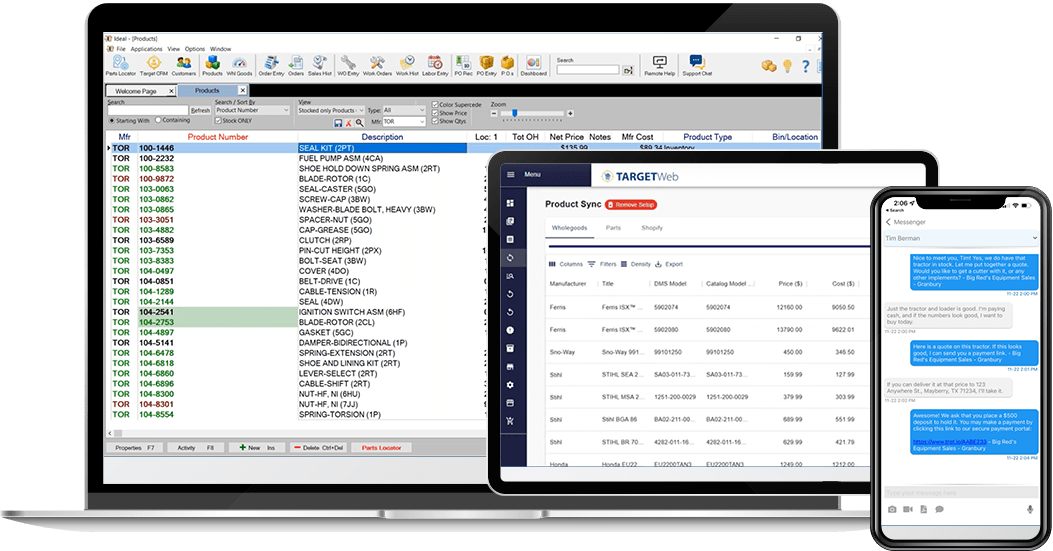Viewport: 1053px width, 551px height.
Task: Open File menu in Ideal
Action: click(121, 49)
